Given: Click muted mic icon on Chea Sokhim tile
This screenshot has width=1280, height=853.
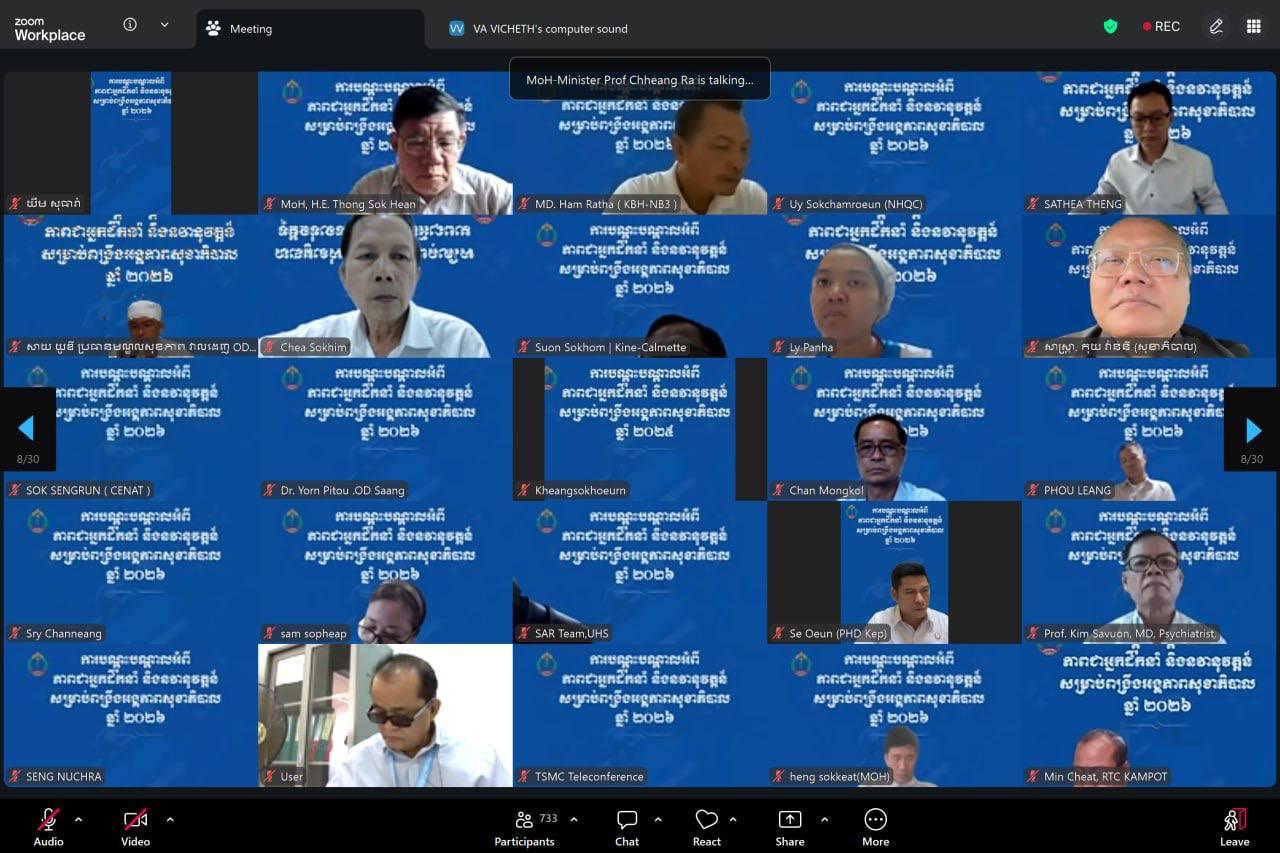Looking at the screenshot, I should click(270, 347).
